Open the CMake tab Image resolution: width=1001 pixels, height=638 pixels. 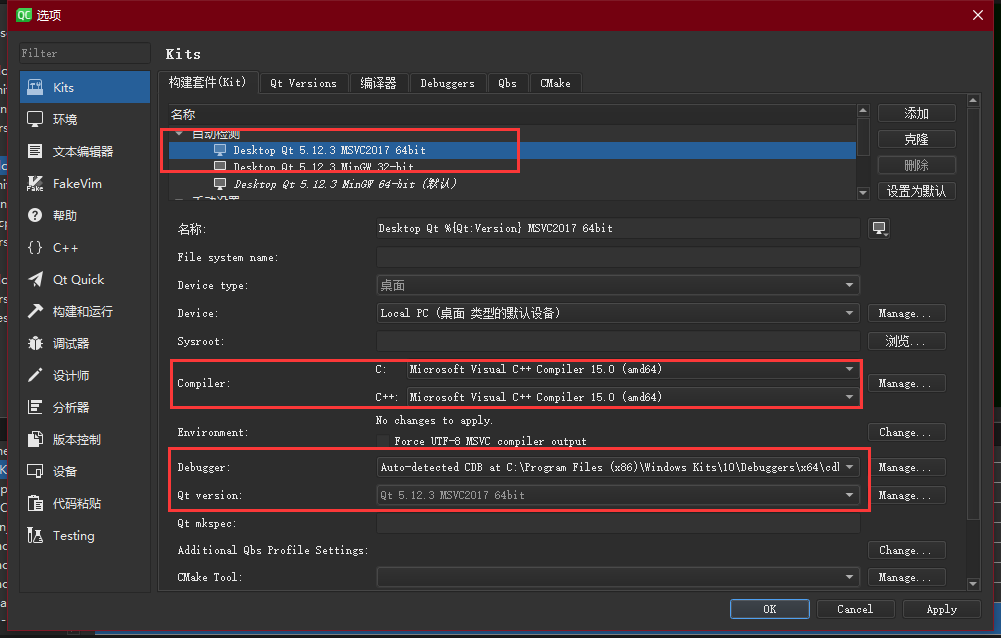(x=555, y=83)
